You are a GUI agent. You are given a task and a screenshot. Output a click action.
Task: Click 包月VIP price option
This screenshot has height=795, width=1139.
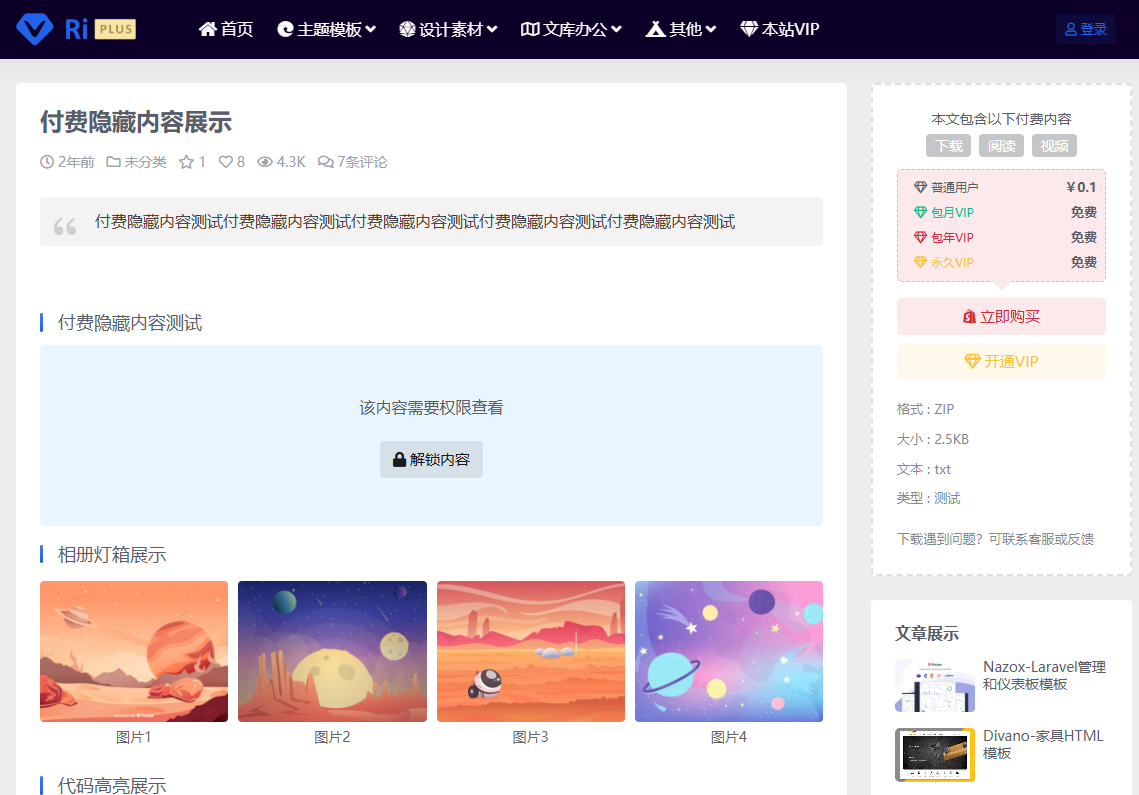click(x=1005, y=212)
